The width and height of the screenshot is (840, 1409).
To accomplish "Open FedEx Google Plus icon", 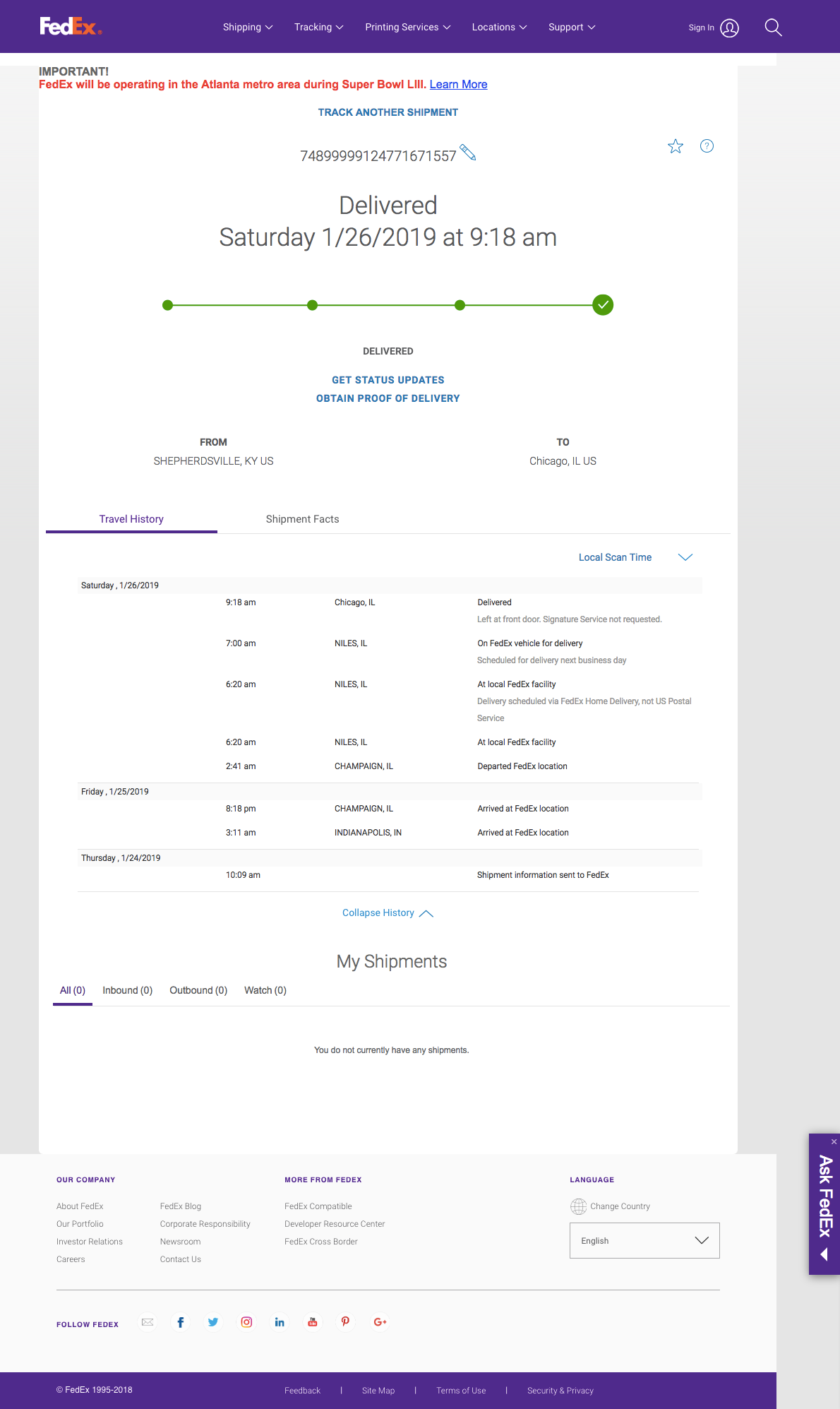I will point(380,1322).
